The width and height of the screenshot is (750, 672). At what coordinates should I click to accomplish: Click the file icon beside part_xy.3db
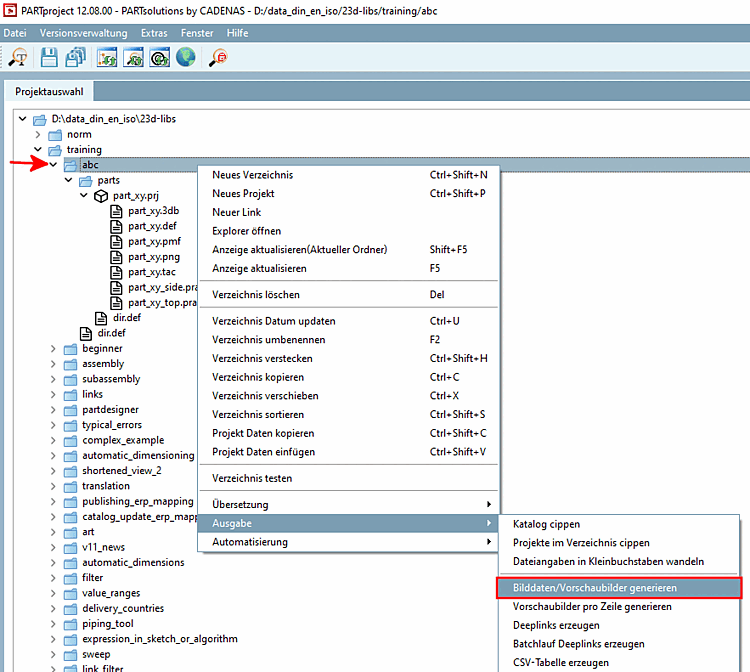tap(116, 211)
